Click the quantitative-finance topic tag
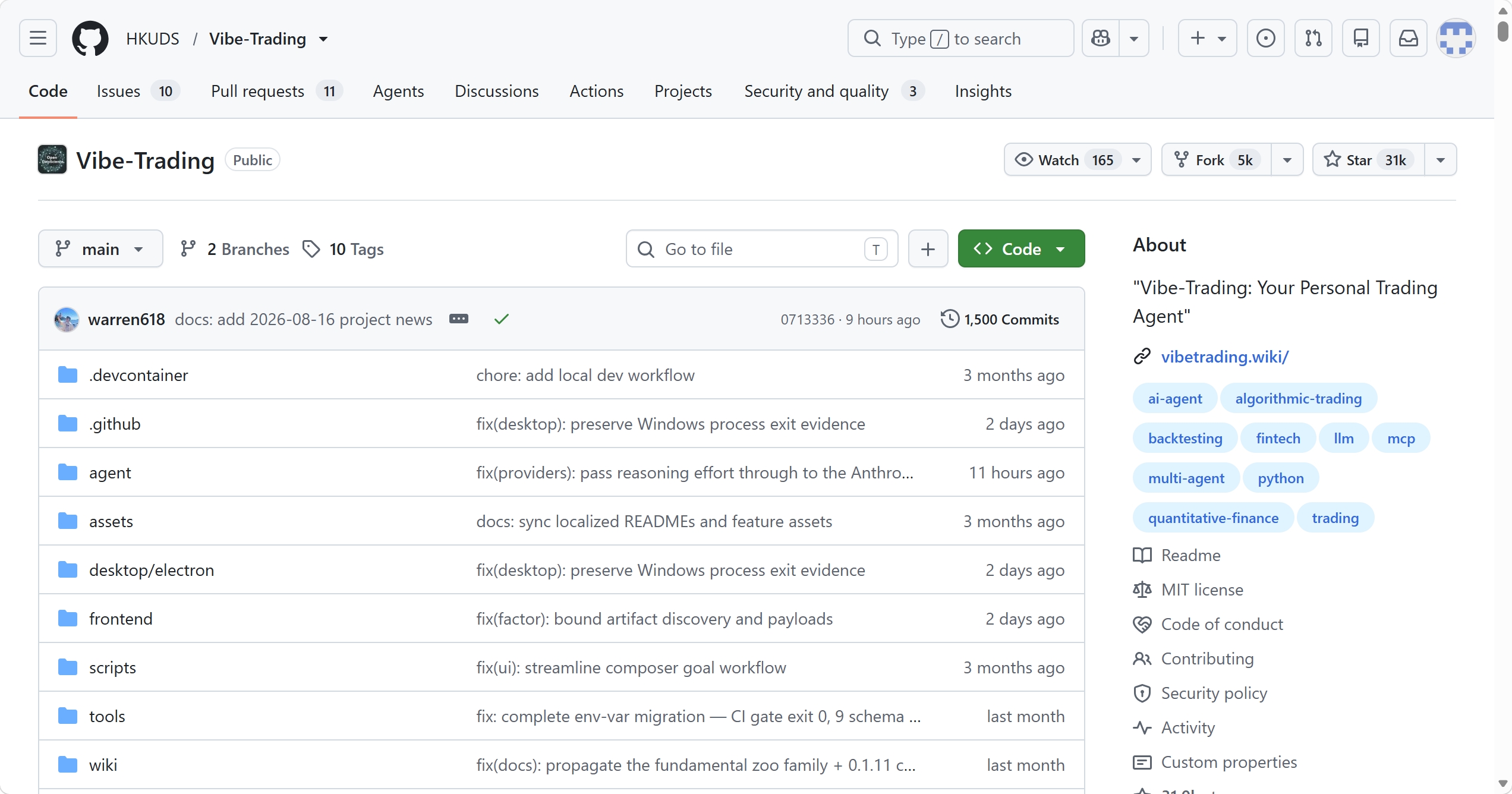The image size is (1512, 794). [x=1213, y=518]
